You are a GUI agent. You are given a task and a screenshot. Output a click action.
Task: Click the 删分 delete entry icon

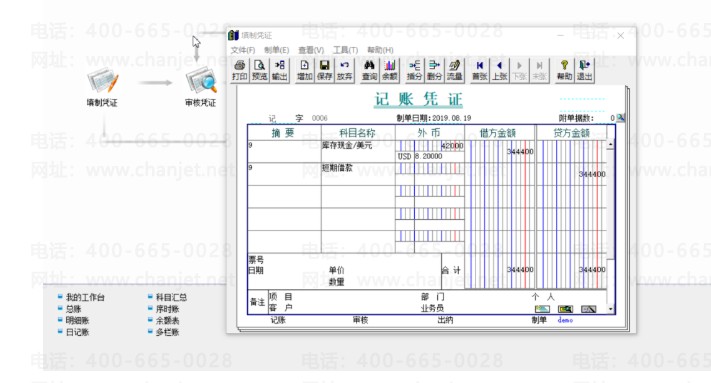pyautogui.click(x=434, y=71)
